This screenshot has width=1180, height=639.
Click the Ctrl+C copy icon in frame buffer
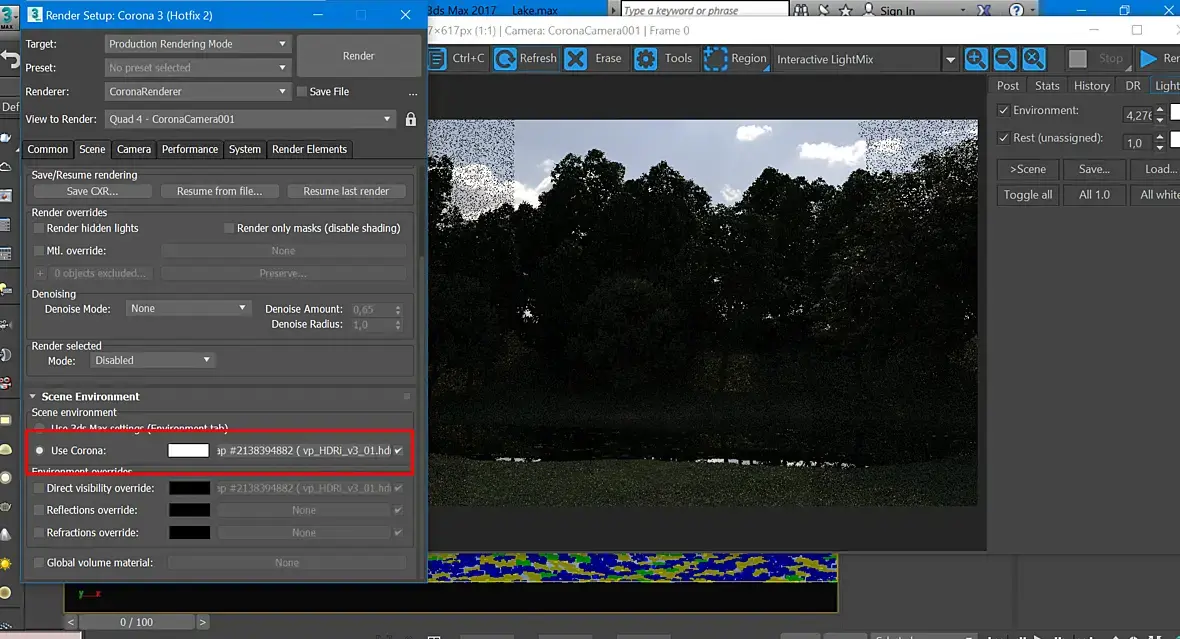coord(438,59)
